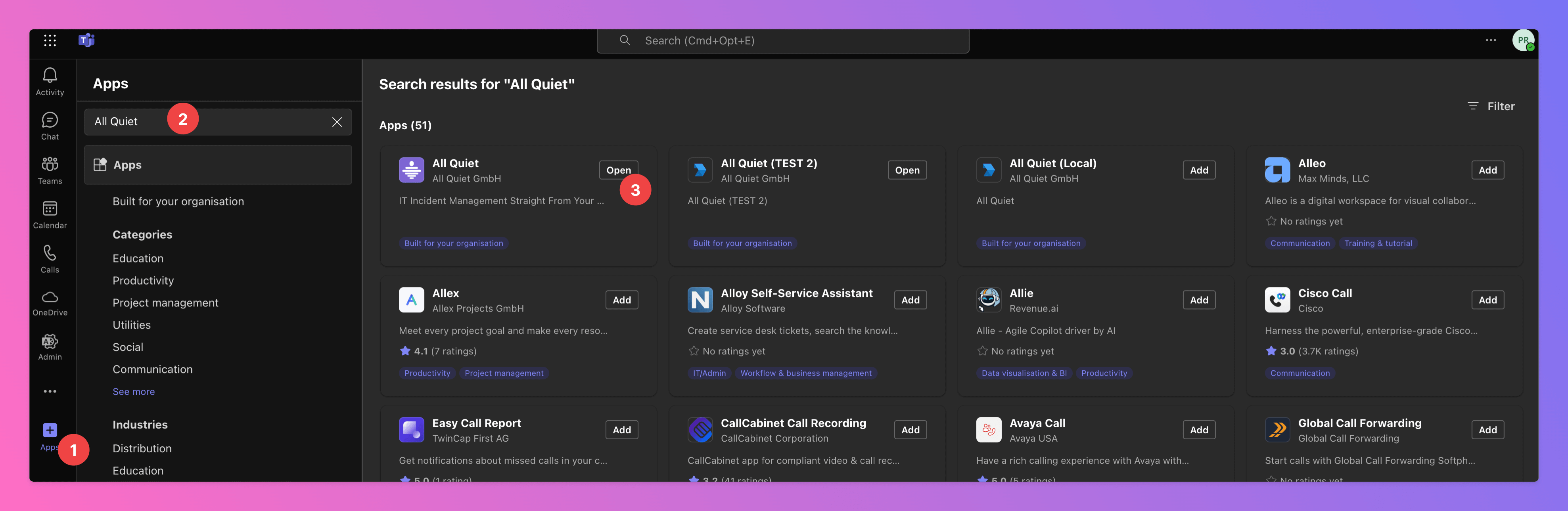This screenshot has height=511, width=1568.
Task: Add the All Quiet (Local) app
Action: [x=1198, y=170]
